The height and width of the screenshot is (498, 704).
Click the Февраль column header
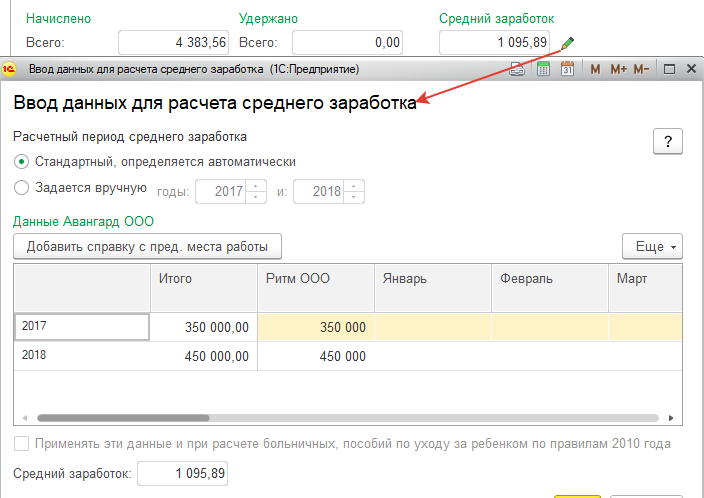click(x=550, y=288)
